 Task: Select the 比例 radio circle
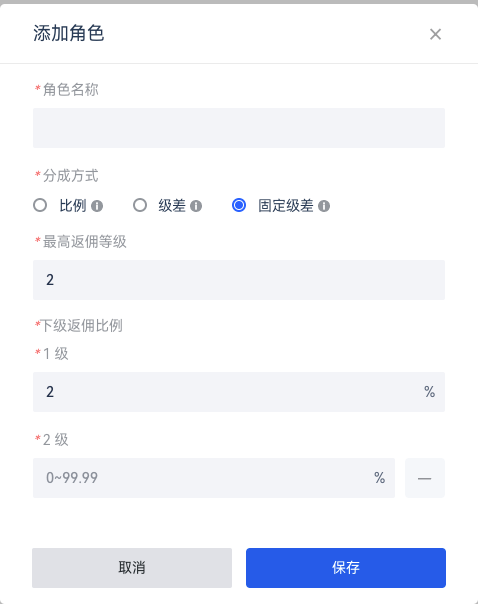point(40,205)
